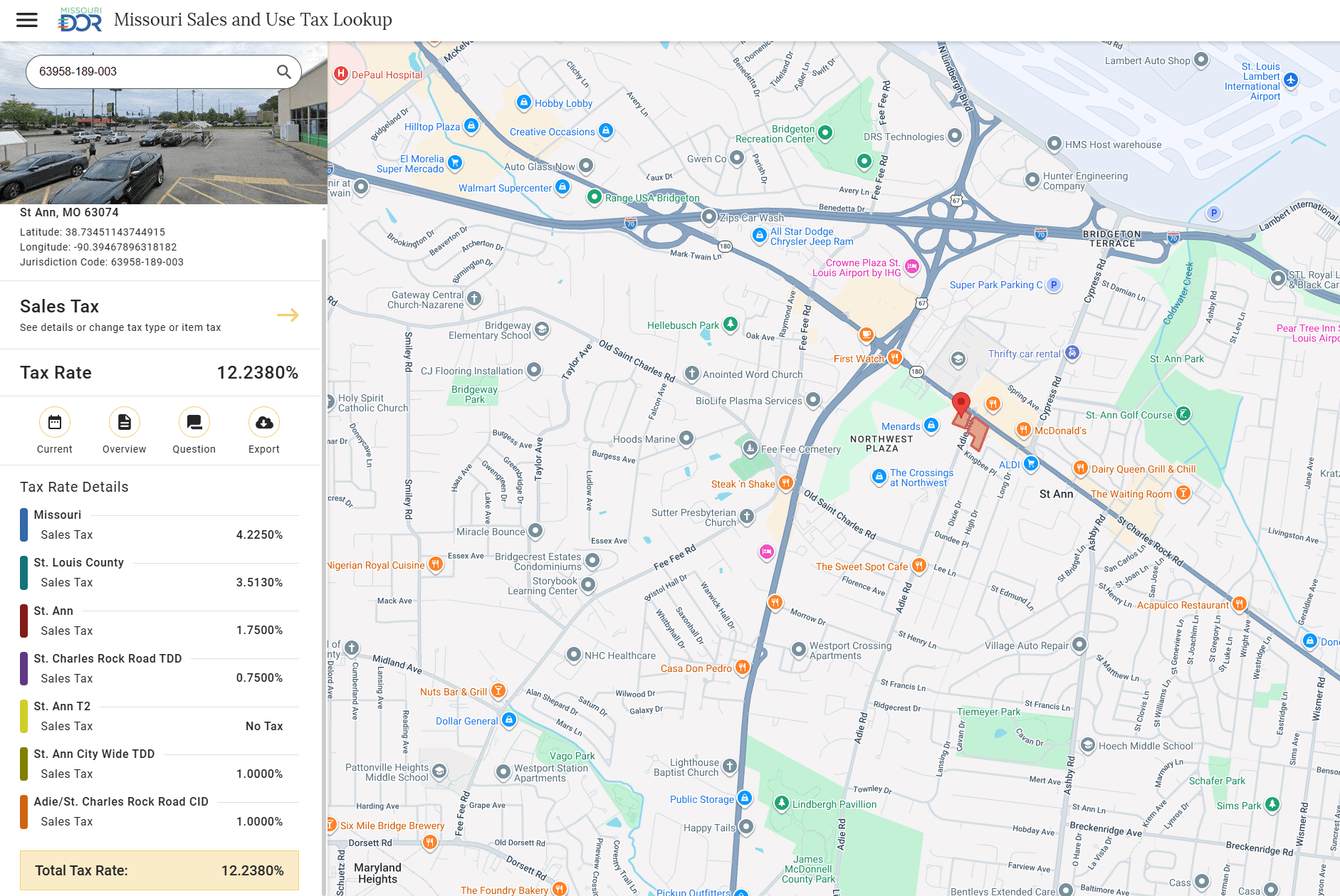Click the Dairy Queen Grill & Chill marker

[x=1081, y=468]
